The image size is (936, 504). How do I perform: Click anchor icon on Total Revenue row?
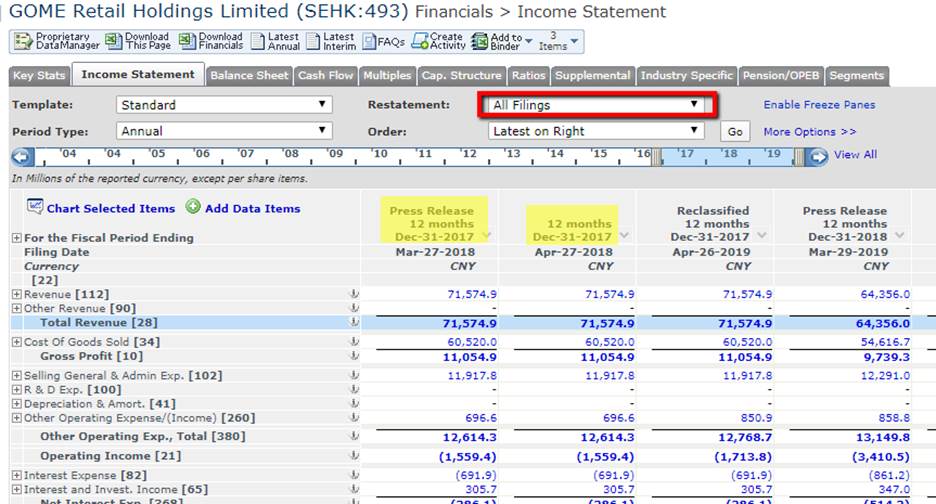tap(354, 322)
